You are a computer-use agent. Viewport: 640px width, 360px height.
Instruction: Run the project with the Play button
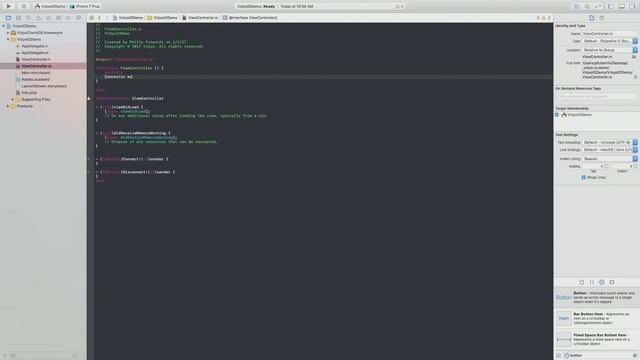9,6
